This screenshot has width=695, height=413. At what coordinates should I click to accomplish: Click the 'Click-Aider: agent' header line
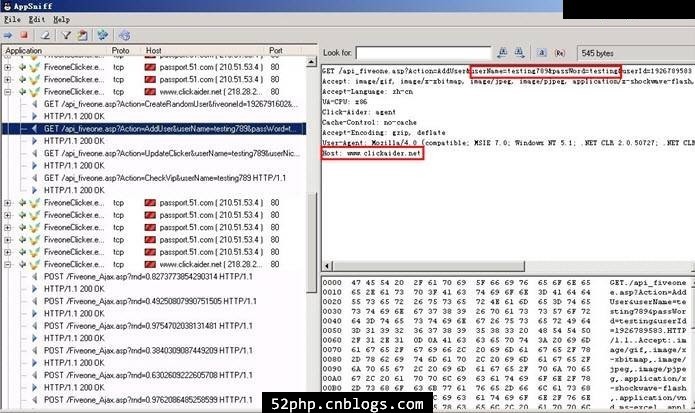359,112
